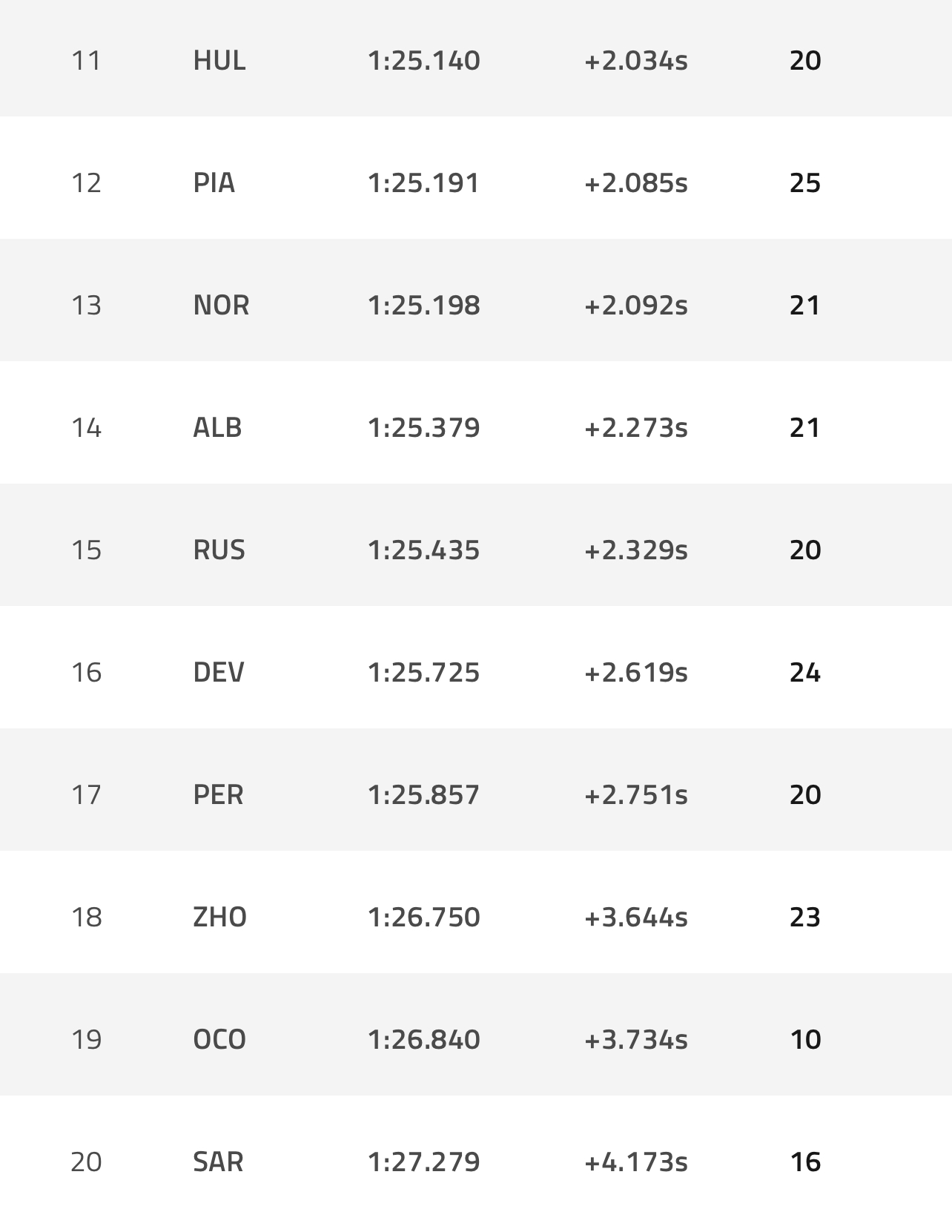Viewport: 952px width, 1232px height.
Task: Select the ZHO driver abbreviation
Action: coord(219,917)
